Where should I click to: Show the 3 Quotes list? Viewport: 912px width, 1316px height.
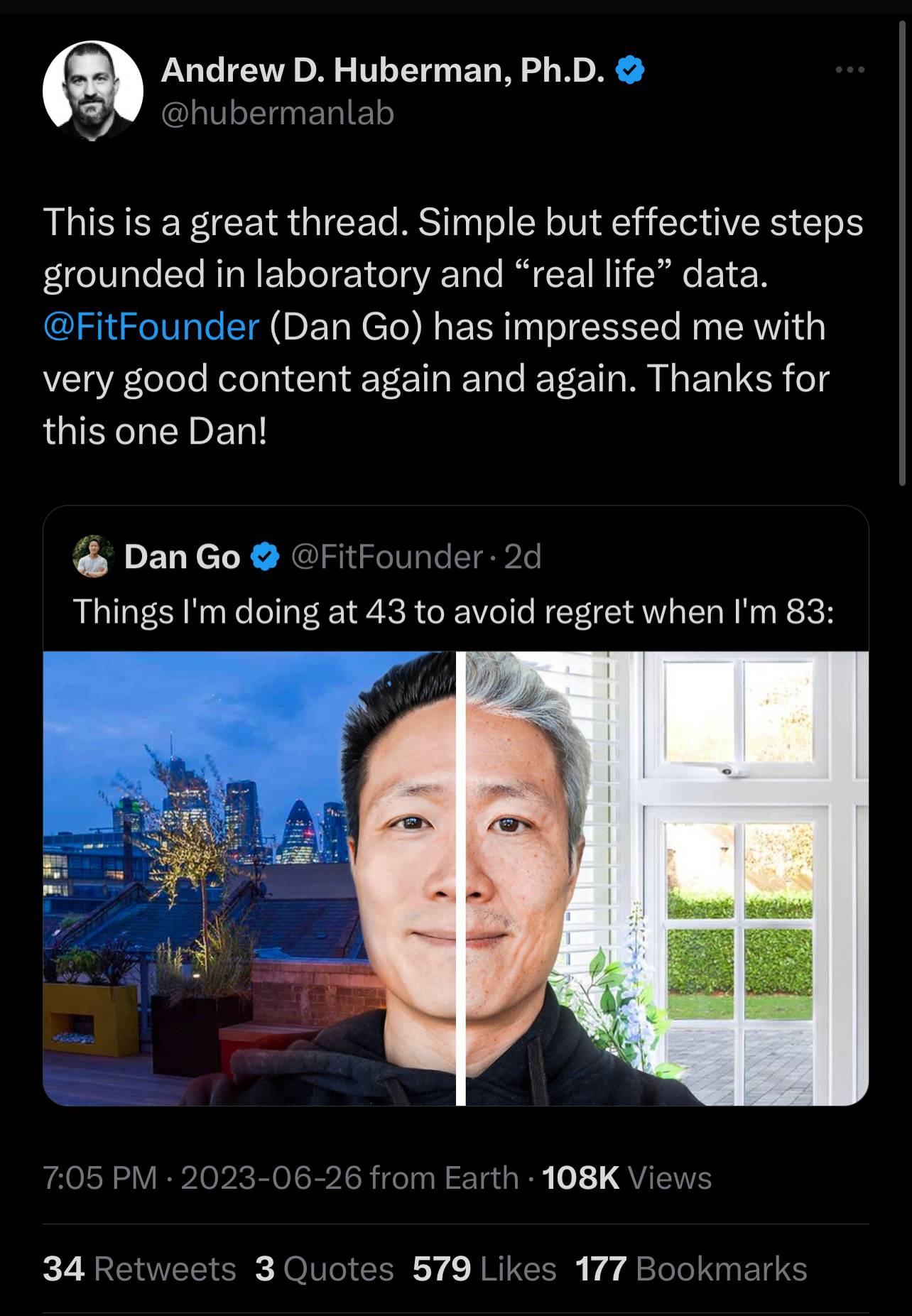(324, 1268)
